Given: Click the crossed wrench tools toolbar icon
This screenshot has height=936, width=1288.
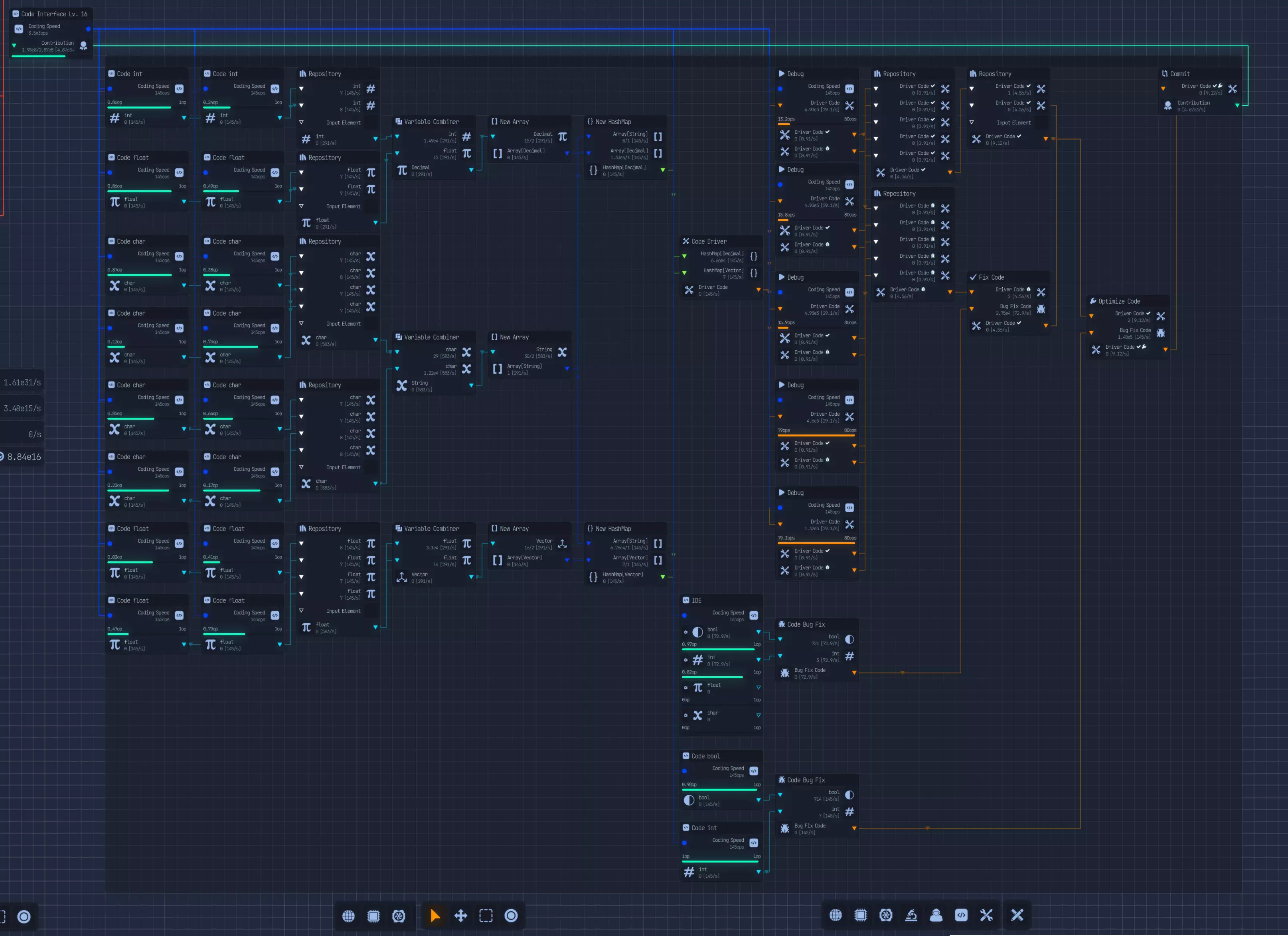Looking at the screenshot, I should point(986,915).
